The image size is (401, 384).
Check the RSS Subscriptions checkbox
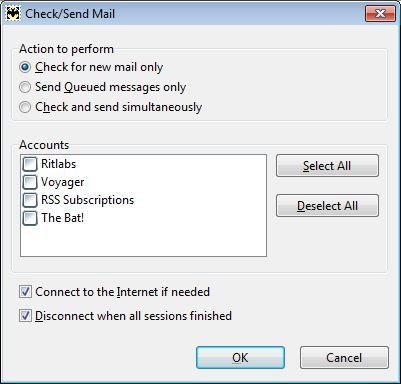click(30, 200)
